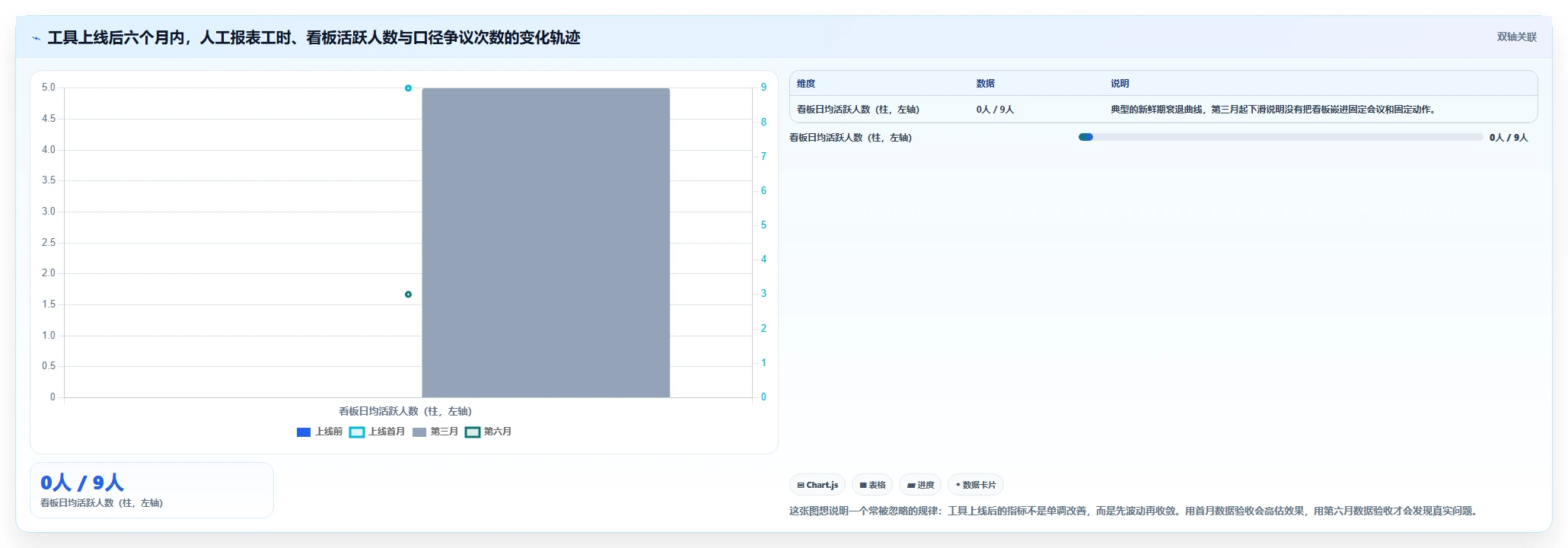
Task: Click the chart x-axis label 看板日均活跃人数
Action: 406,411
